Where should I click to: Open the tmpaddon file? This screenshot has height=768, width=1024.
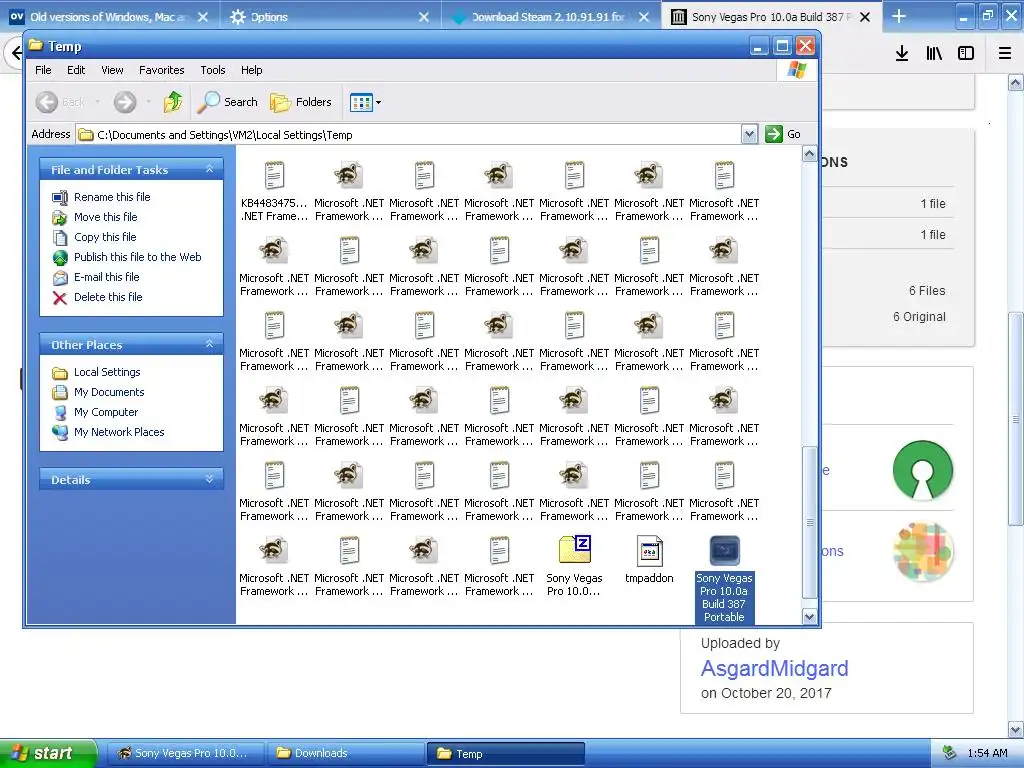(649, 560)
